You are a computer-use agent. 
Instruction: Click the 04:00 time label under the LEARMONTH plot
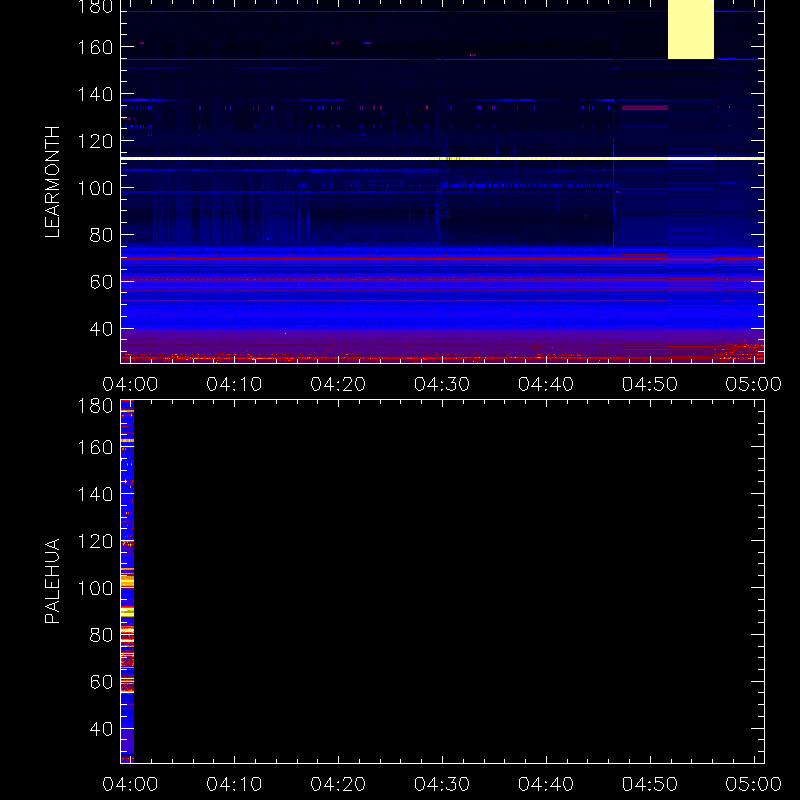(130, 384)
